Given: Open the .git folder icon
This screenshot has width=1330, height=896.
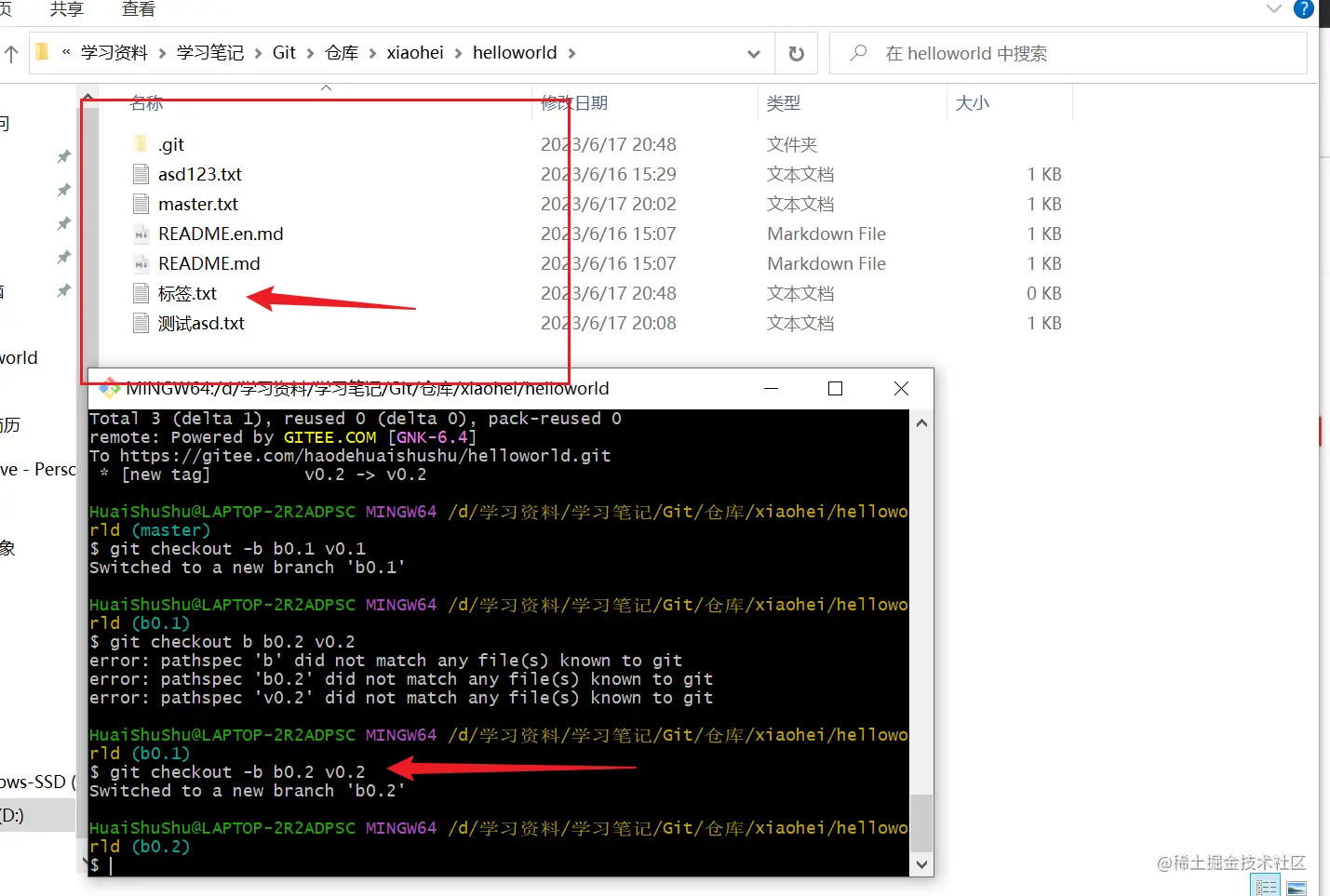Looking at the screenshot, I should click(x=141, y=144).
